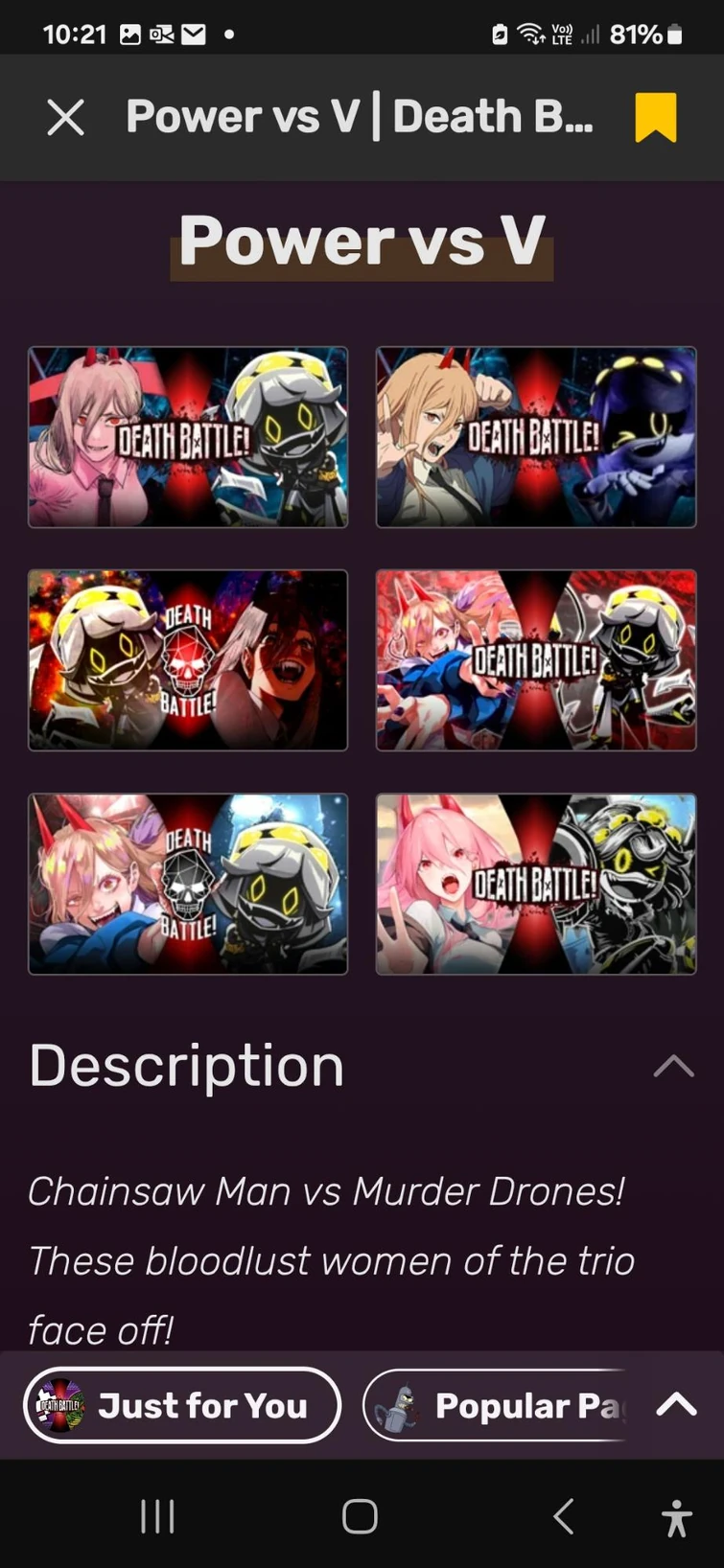Expand the bottom bar up arrow
724x1568 pixels.
point(677,1404)
